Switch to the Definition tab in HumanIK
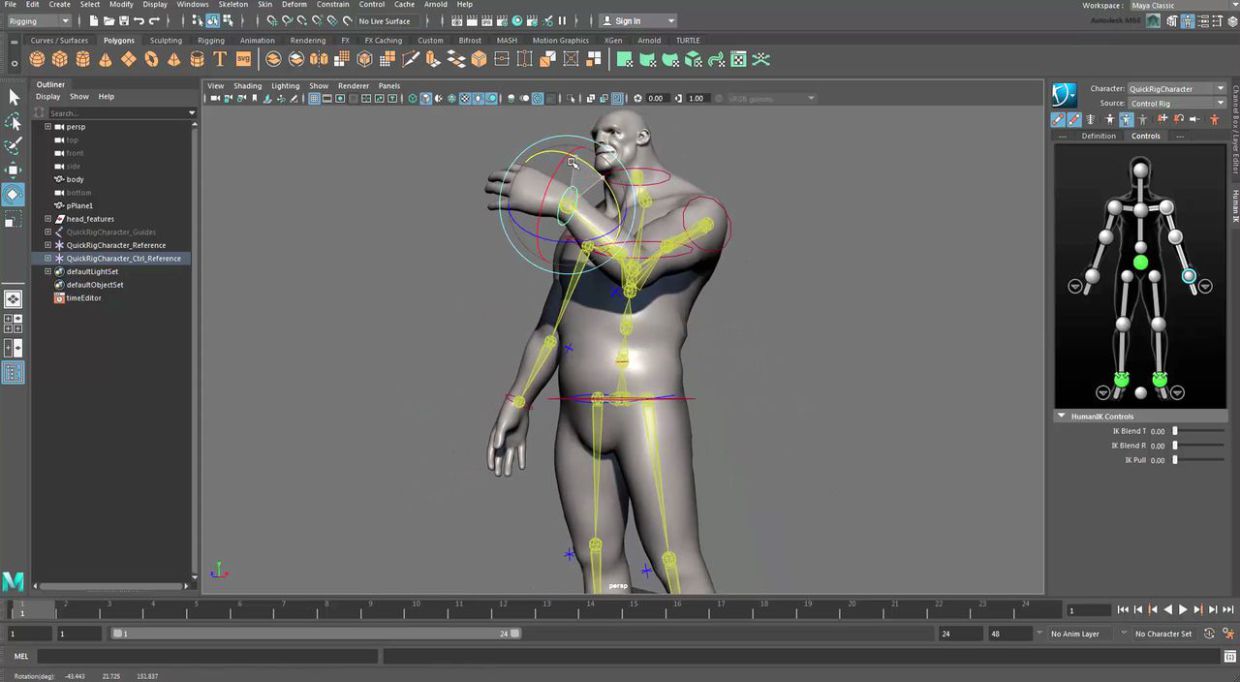 coord(1097,136)
